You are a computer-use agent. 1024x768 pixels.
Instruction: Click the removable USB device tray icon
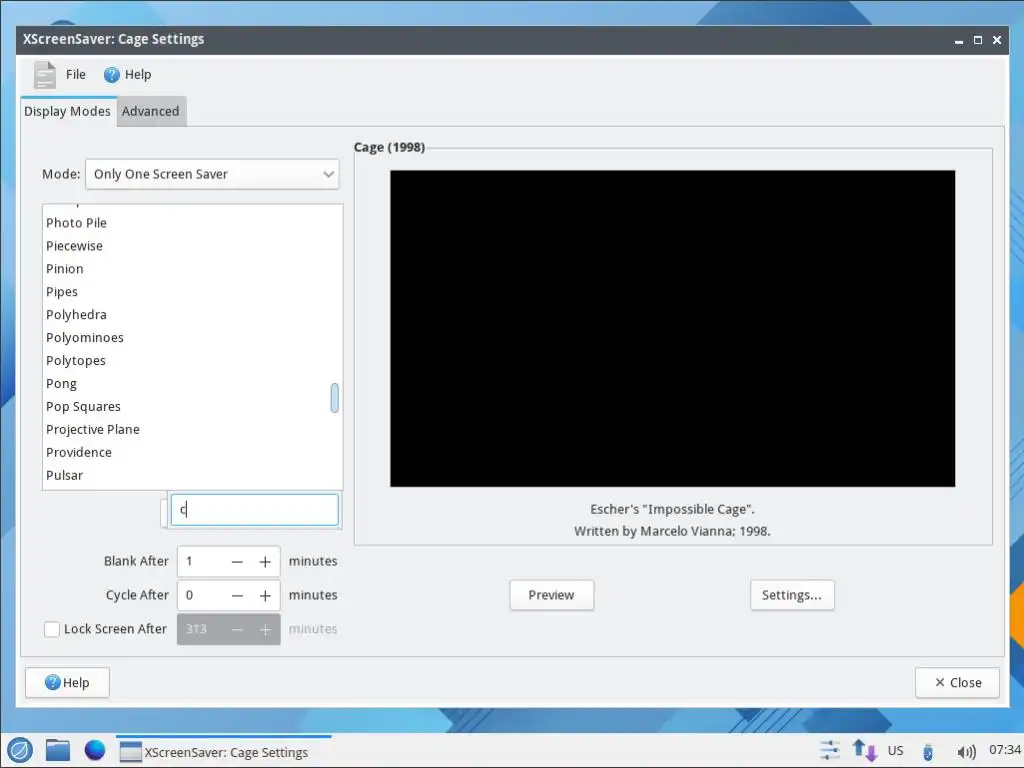click(x=927, y=752)
